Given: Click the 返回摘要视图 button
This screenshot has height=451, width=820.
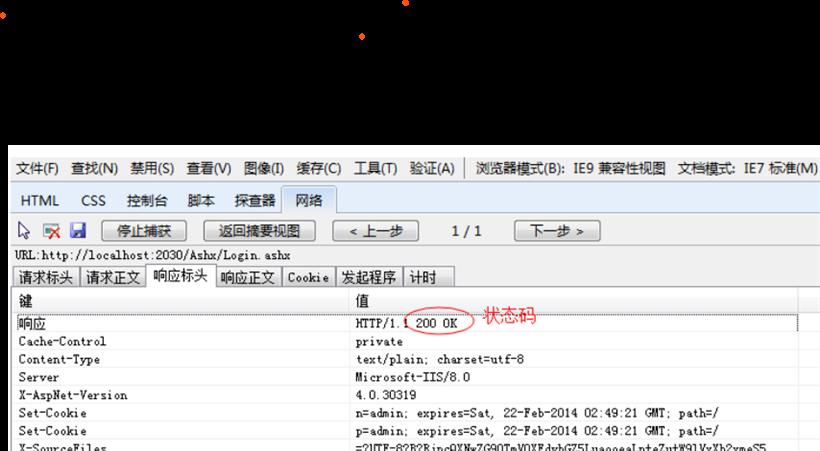Looking at the screenshot, I should click(x=259, y=231).
